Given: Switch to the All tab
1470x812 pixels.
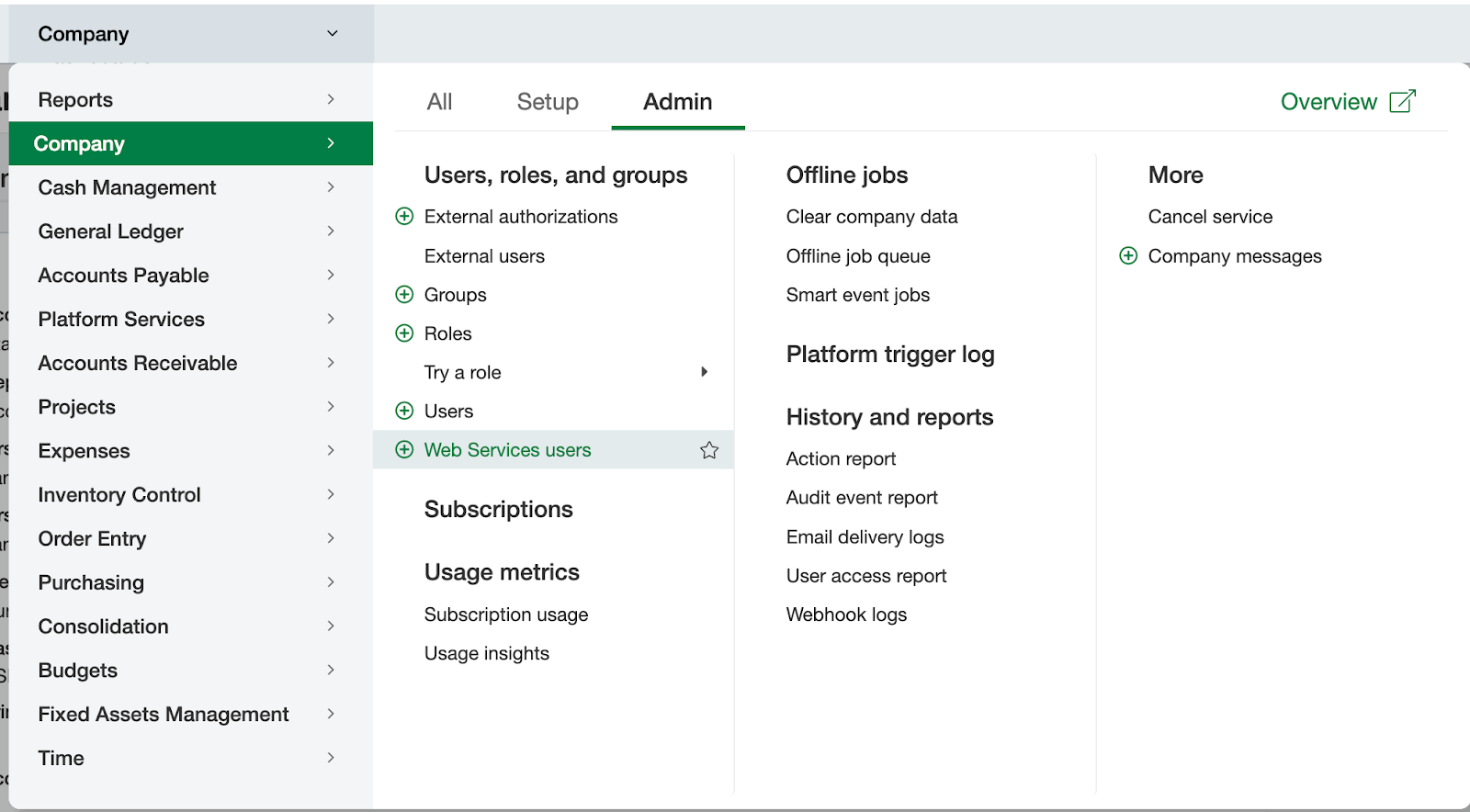Looking at the screenshot, I should (x=439, y=102).
